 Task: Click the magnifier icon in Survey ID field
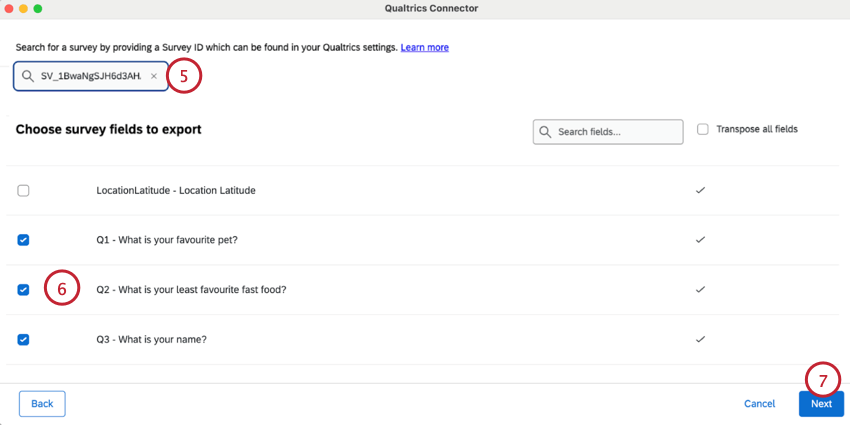click(28, 76)
